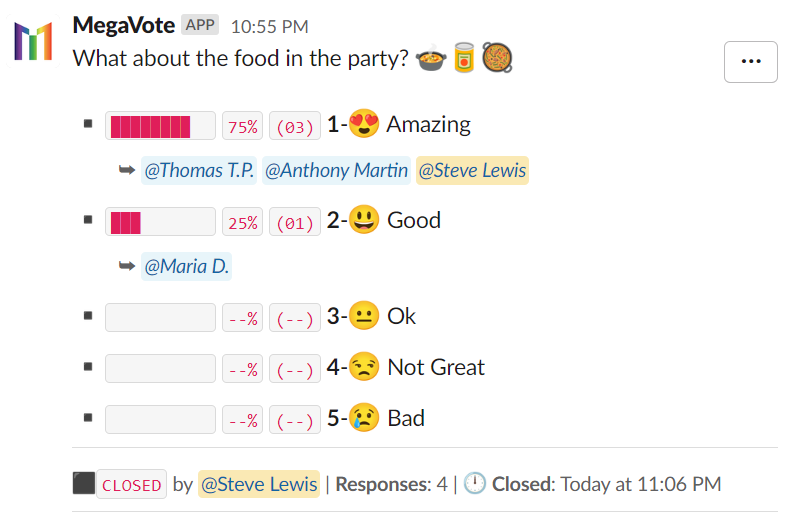Click the pot of food emoji
This screenshot has width=795, height=522.
pos(431,57)
